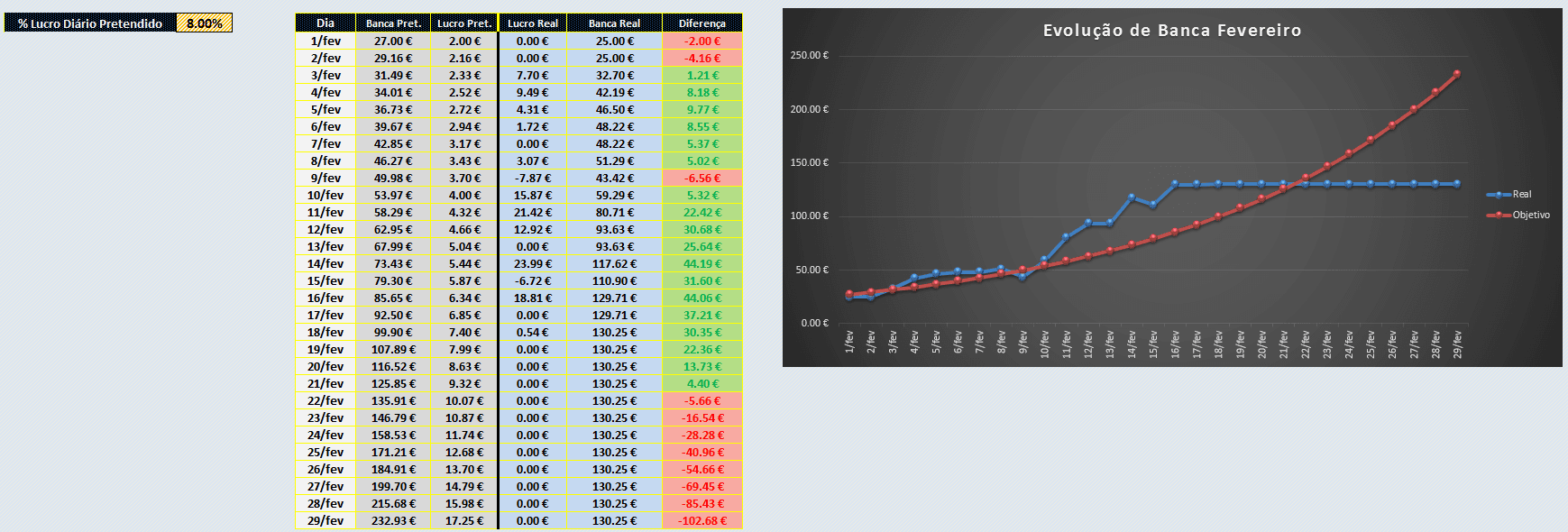Click Banca Real cell '46.50 €'

pyautogui.click(x=614, y=109)
